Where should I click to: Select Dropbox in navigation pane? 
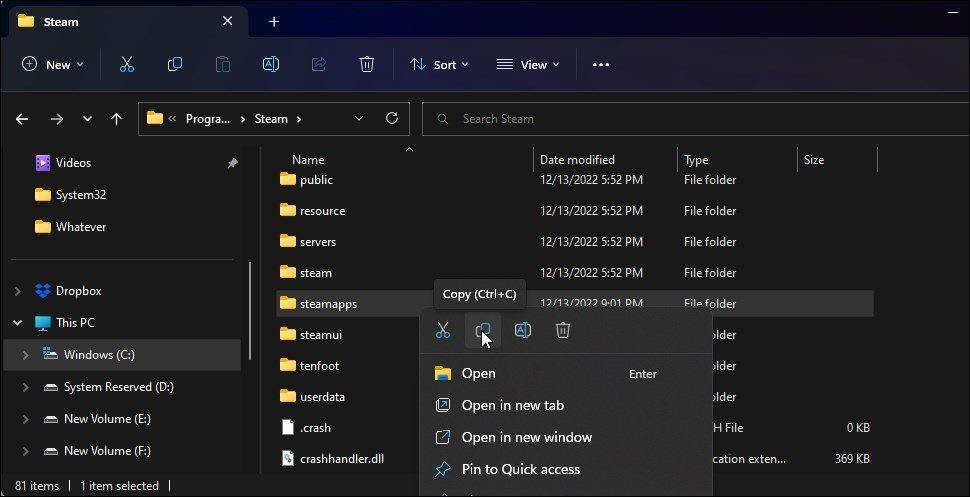(78, 291)
